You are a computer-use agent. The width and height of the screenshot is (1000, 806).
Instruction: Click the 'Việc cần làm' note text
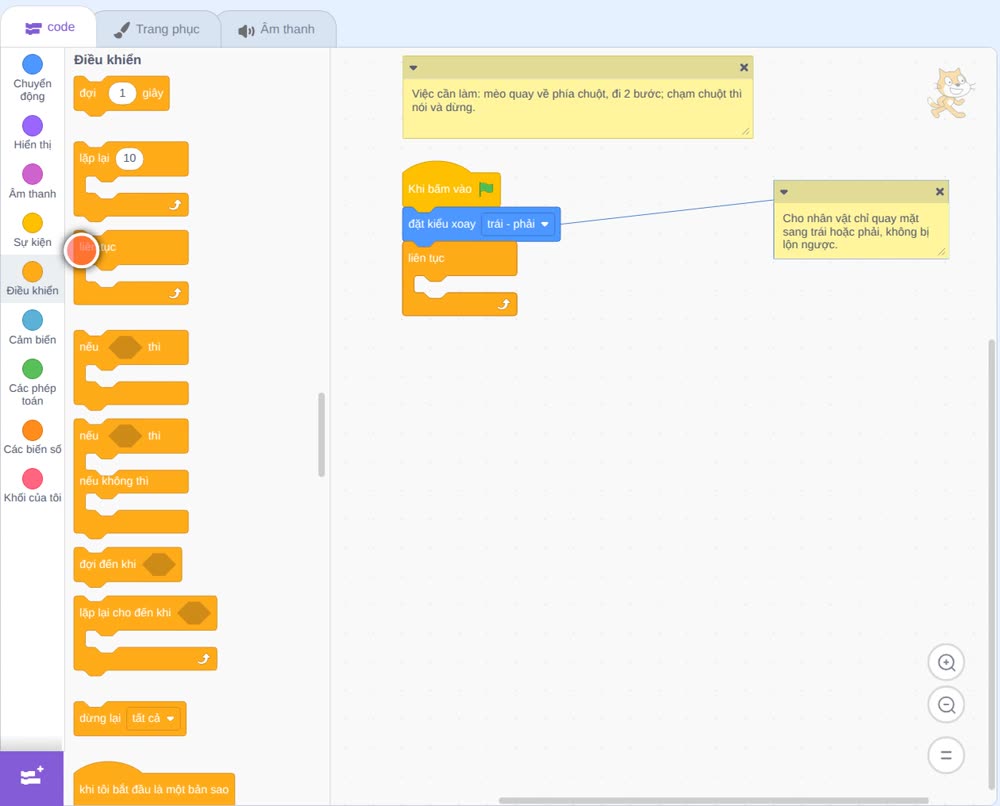(577, 101)
